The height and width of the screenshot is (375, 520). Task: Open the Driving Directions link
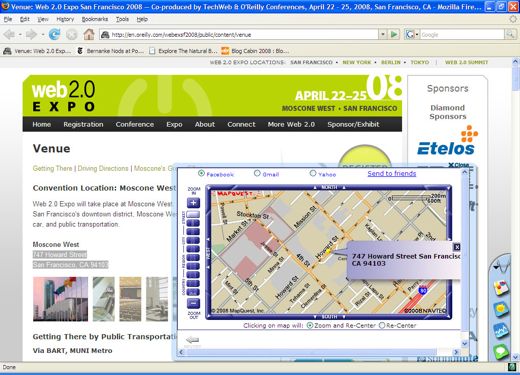point(103,168)
